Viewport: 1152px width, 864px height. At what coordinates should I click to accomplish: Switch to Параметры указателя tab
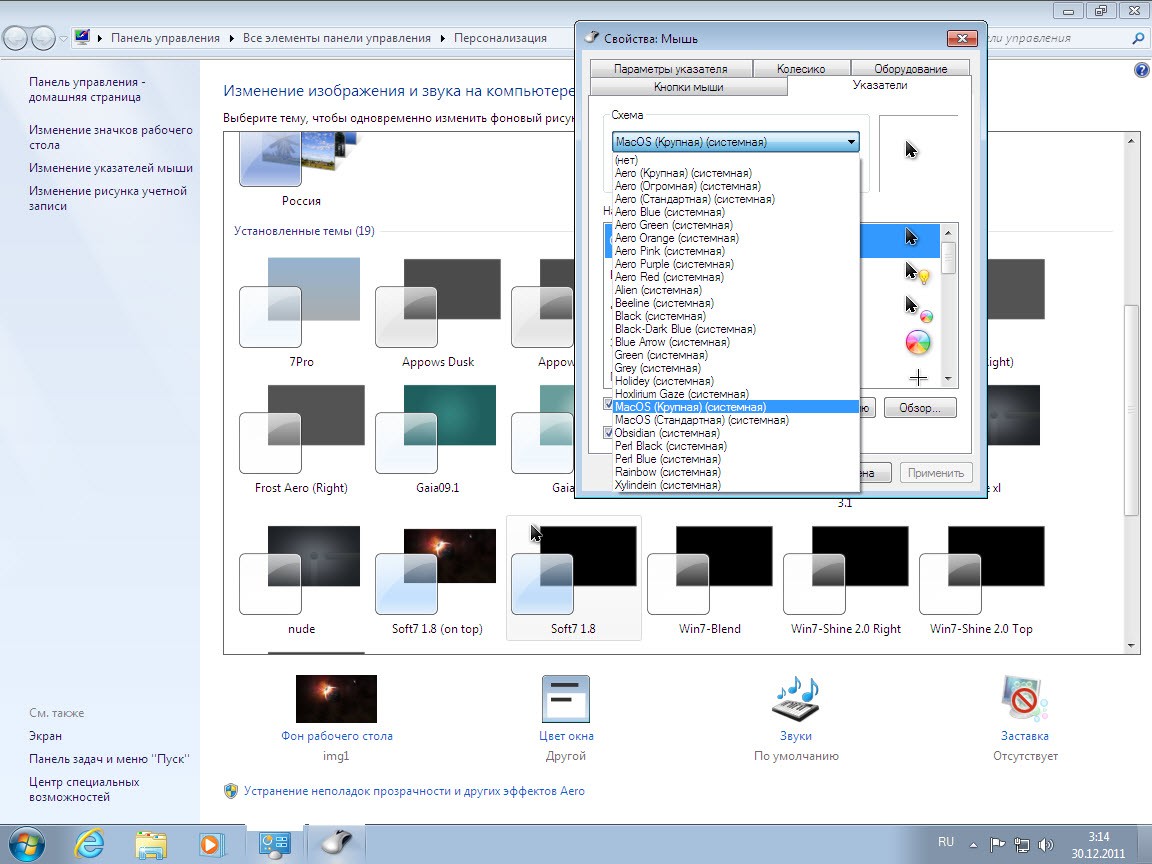[x=671, y=68]
